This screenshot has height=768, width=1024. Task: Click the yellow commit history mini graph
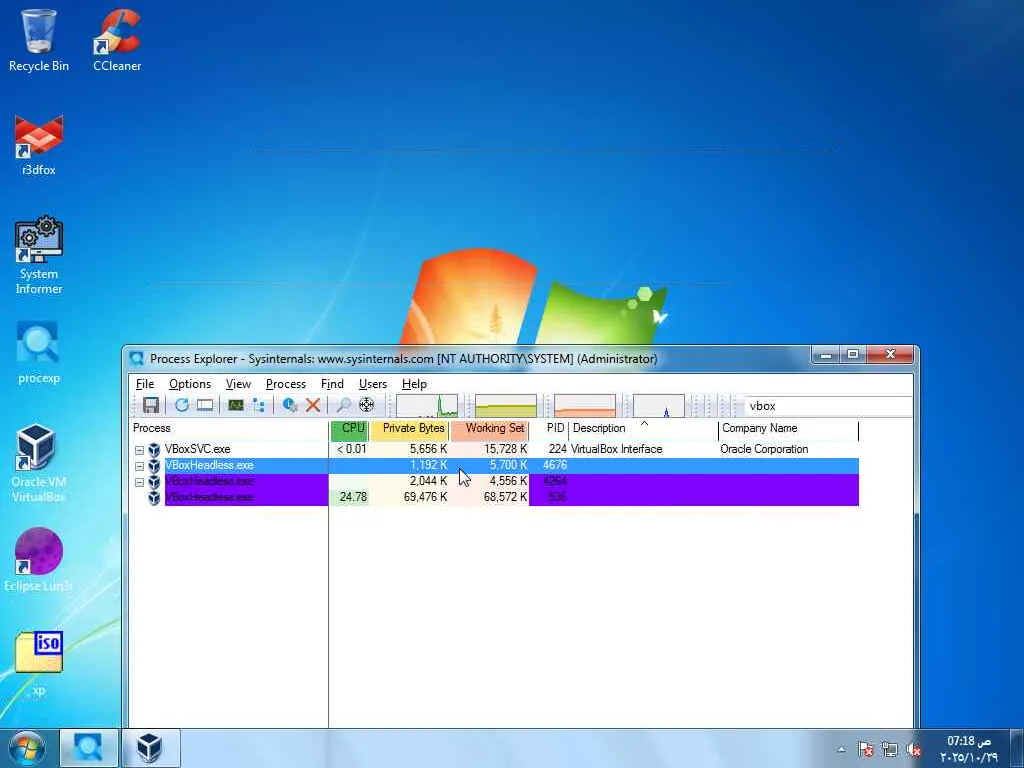tap(505, 406)
